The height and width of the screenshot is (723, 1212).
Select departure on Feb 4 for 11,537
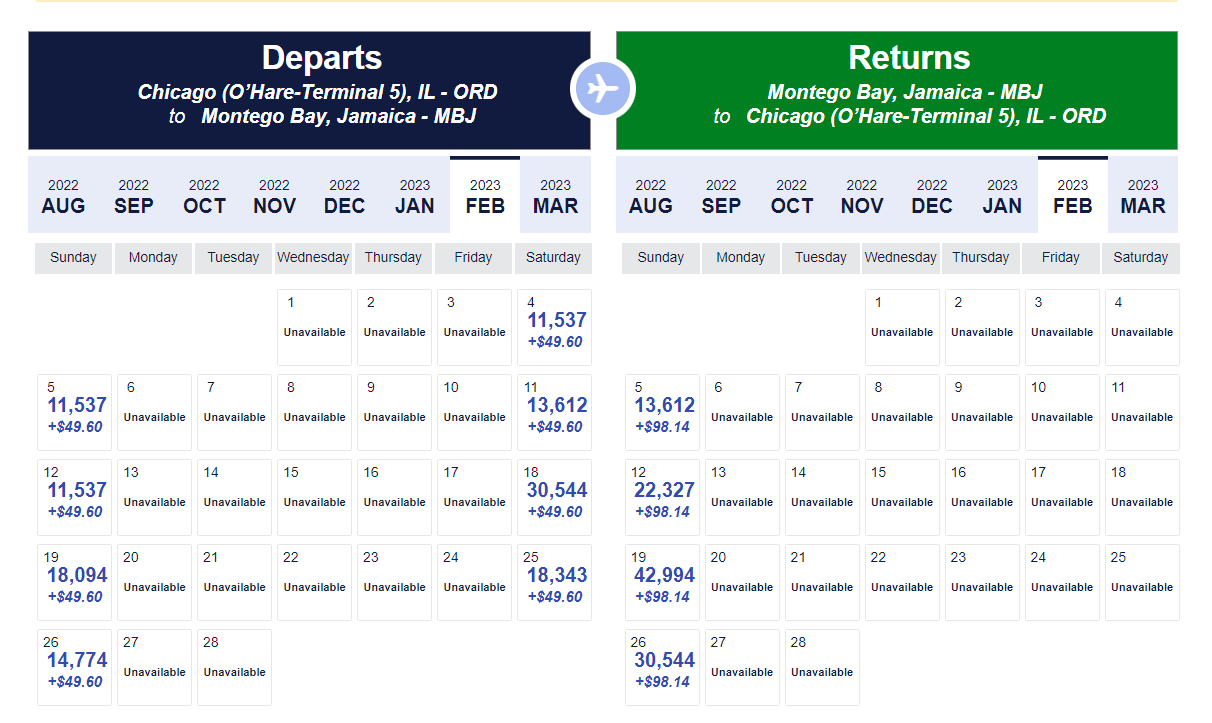coord(555,328)
